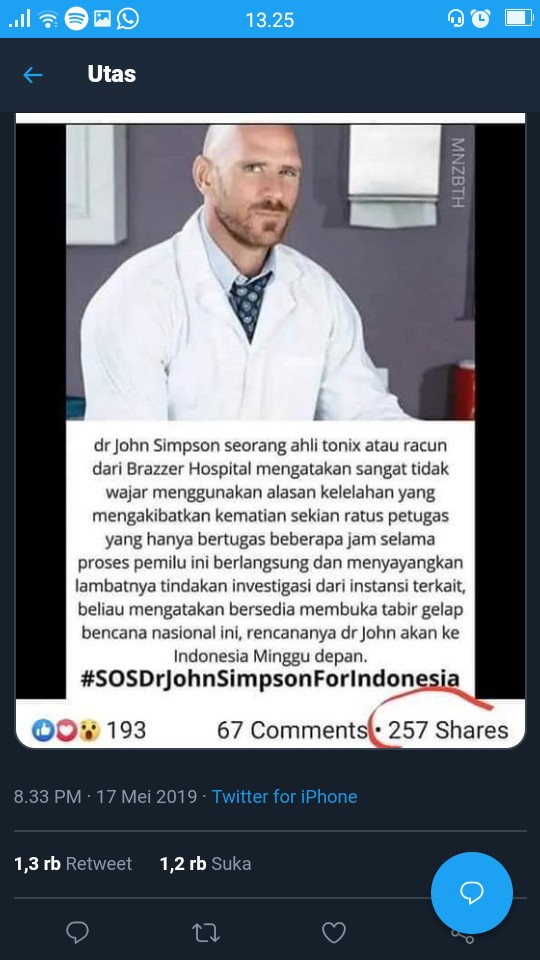Tap the gallery picture icon in the status bar

point(102,19)
